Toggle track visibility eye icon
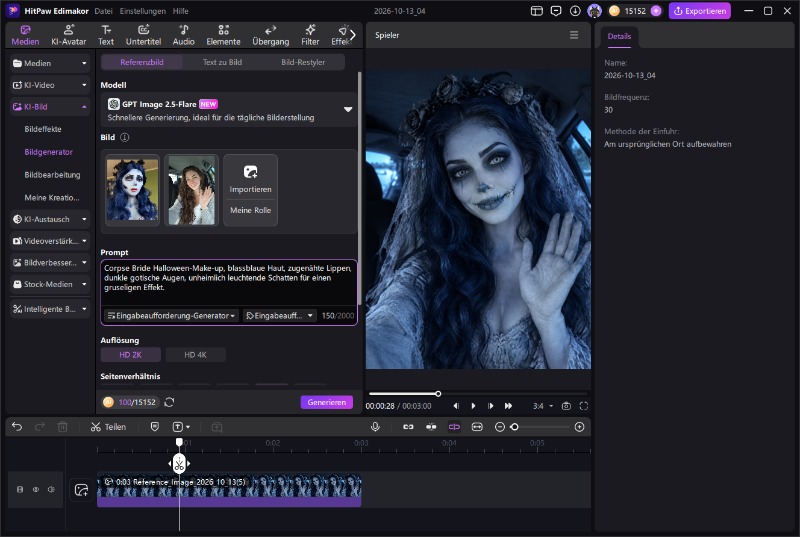Screen dimensions: 800x537 [36, 490]
